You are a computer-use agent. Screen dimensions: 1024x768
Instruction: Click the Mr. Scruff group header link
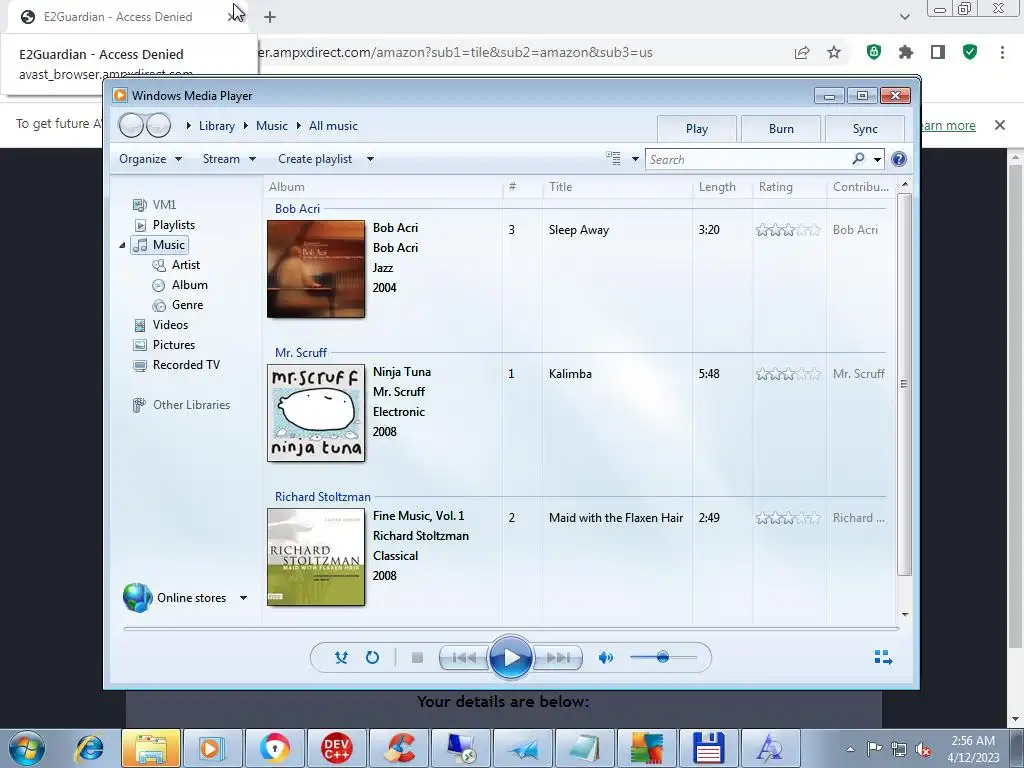click(300, 353)
